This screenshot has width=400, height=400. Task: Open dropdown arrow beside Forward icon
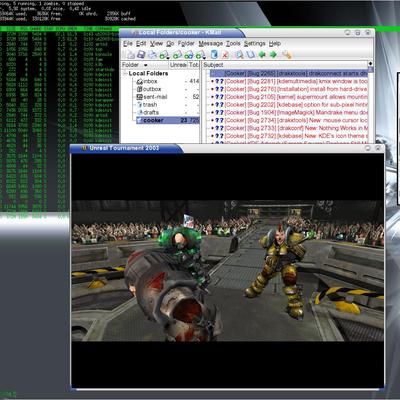click(204, 58)
